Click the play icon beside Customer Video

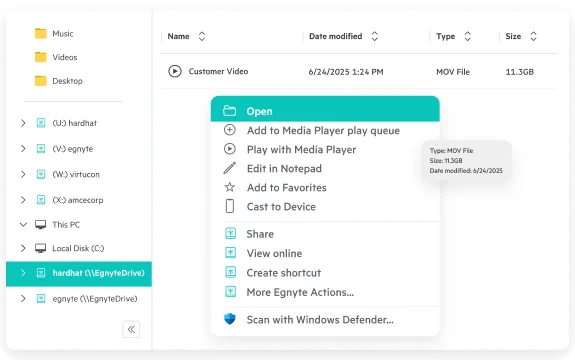tap(175, 71)
